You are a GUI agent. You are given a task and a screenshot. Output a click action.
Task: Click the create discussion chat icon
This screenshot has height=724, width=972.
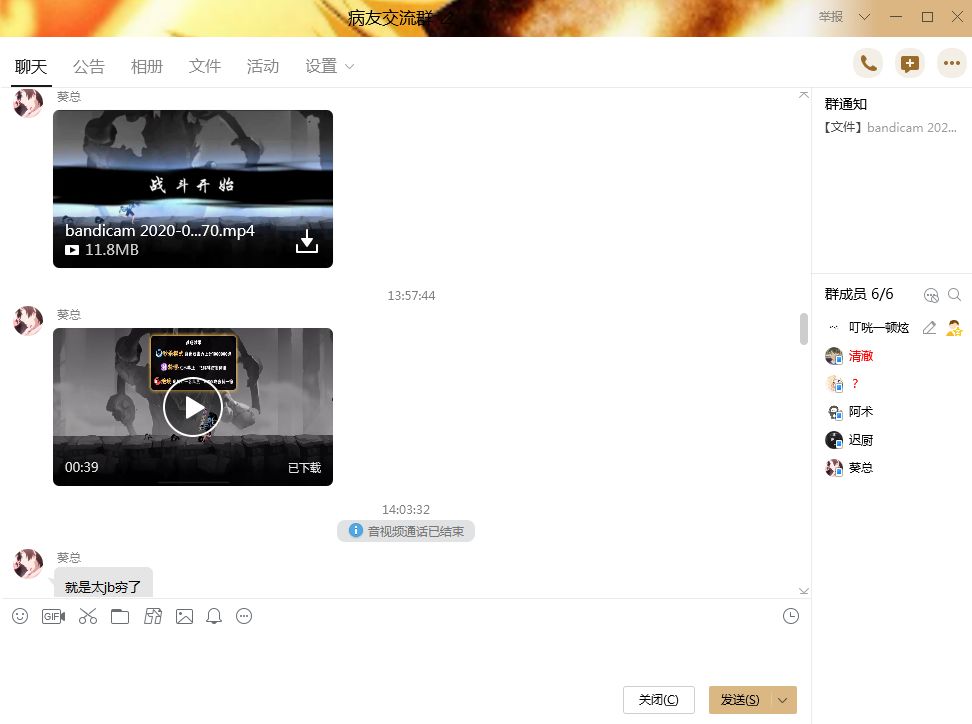point(910,63)
